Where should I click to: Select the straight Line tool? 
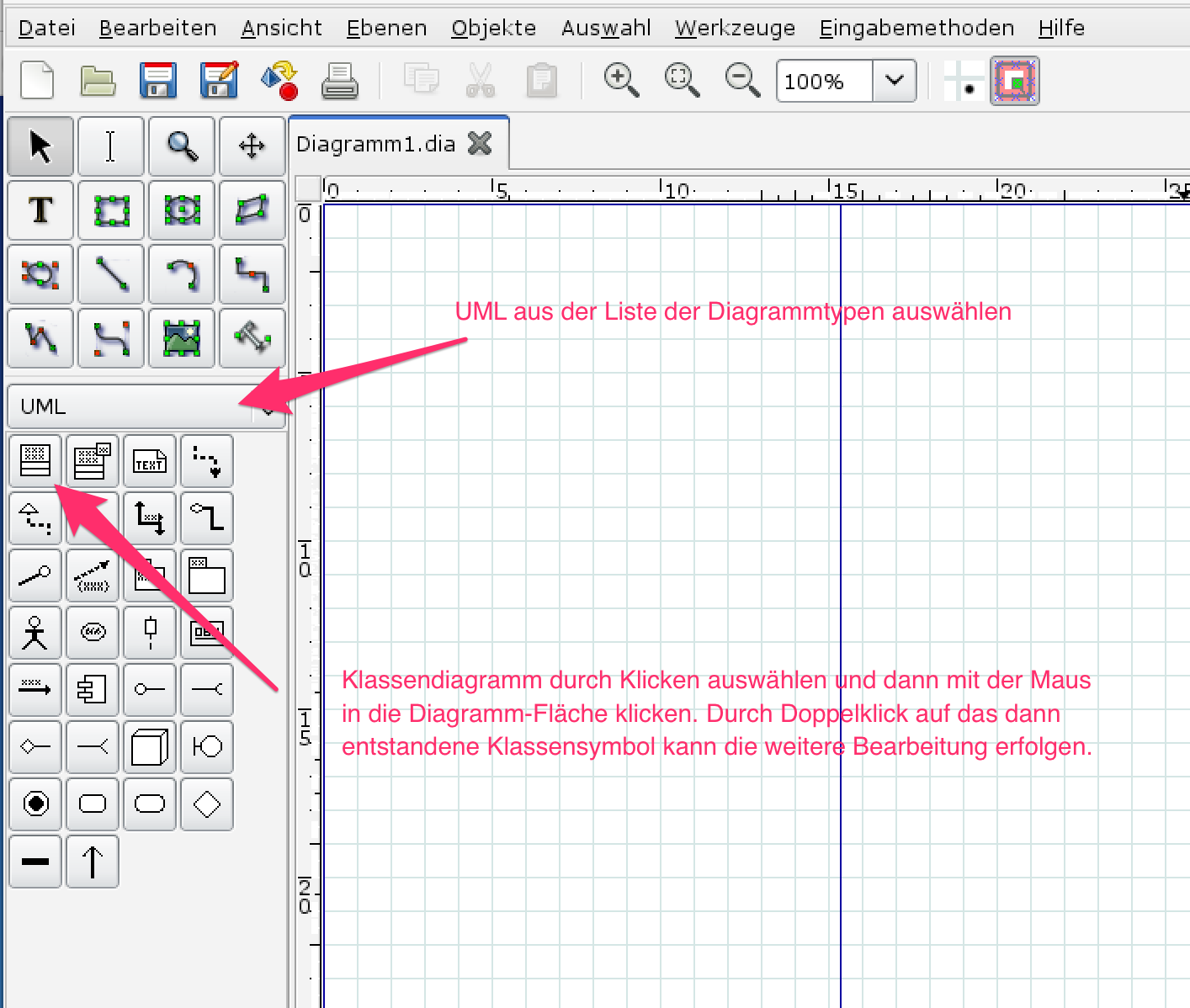pos(111,274)
